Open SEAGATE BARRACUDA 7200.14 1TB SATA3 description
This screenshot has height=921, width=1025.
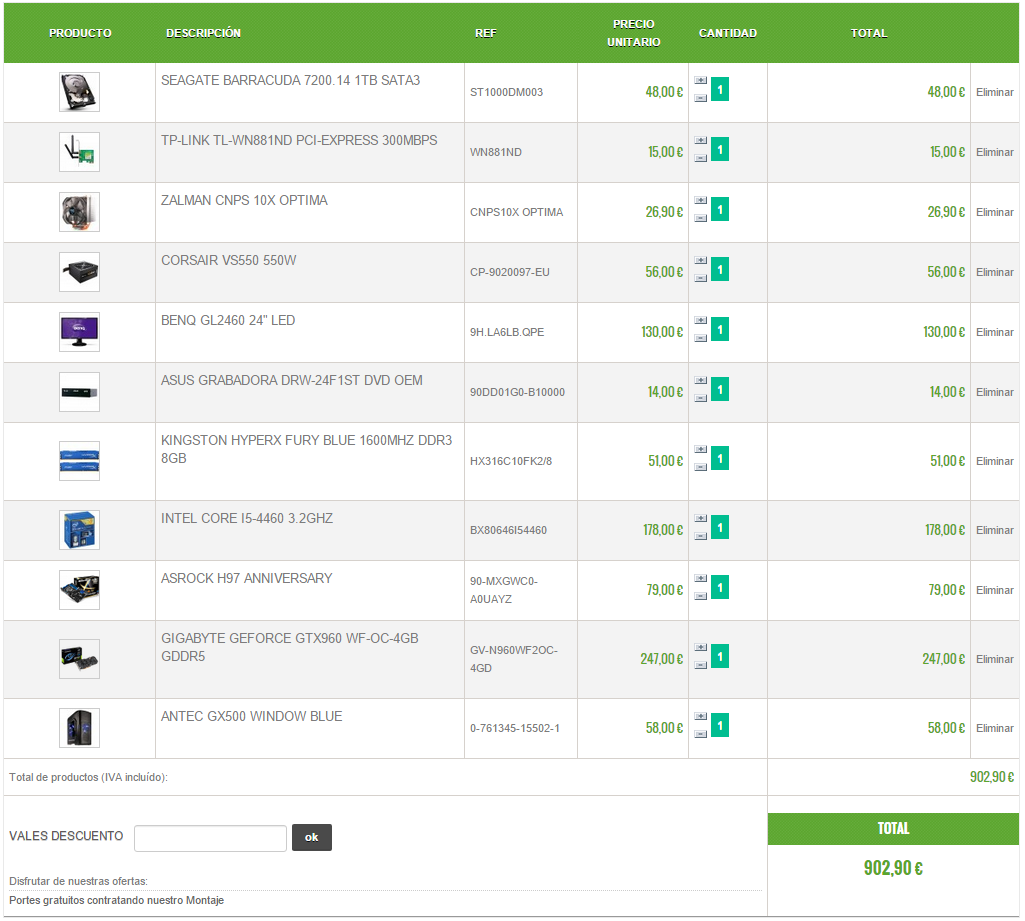[x=291, y=81]
